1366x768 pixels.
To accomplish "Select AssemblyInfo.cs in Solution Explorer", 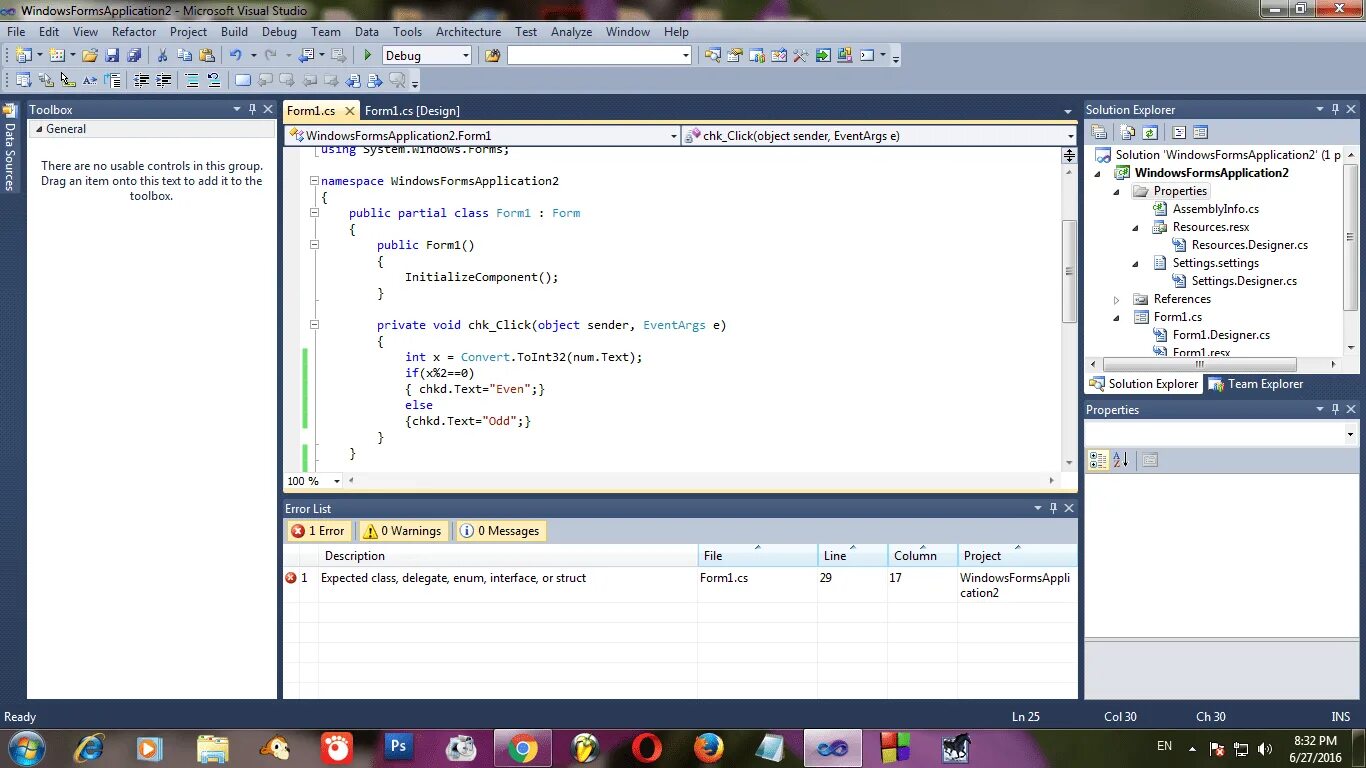I will pyautogui.click(x=1215, y=209).
